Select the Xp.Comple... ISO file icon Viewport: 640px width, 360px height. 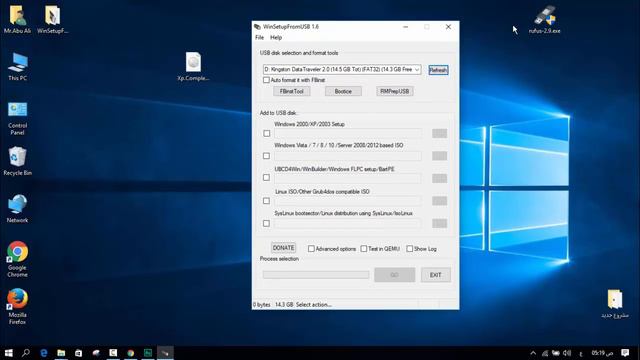click(x=193, y=67)
